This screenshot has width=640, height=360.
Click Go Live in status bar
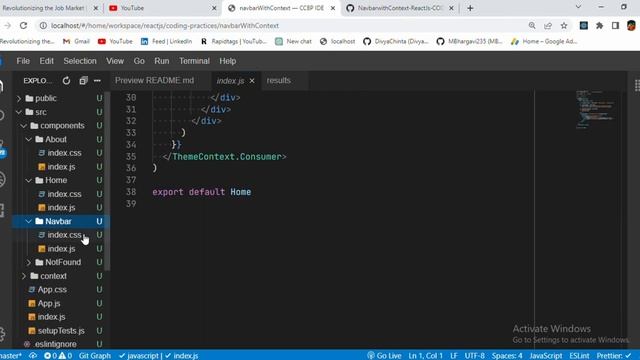384,356
